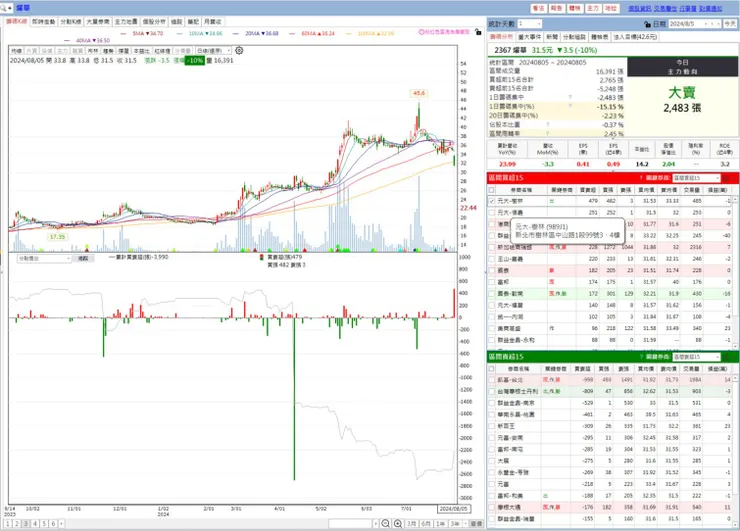Toggle checkbox for 元大-復興 buyer row
The width and height of the screenshot is (740, 531).
pos(492,212)
